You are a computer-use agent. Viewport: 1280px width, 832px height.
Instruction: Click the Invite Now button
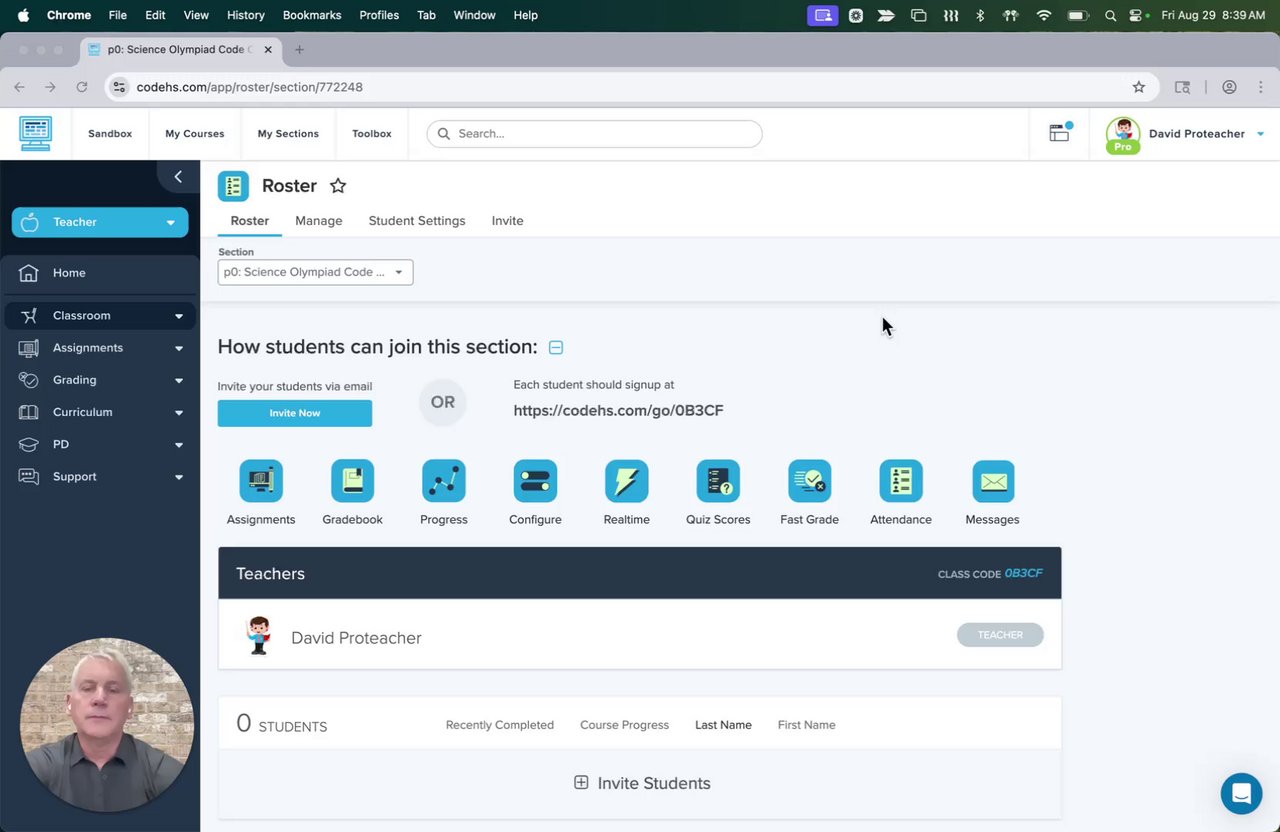click(x=295, y=413)
